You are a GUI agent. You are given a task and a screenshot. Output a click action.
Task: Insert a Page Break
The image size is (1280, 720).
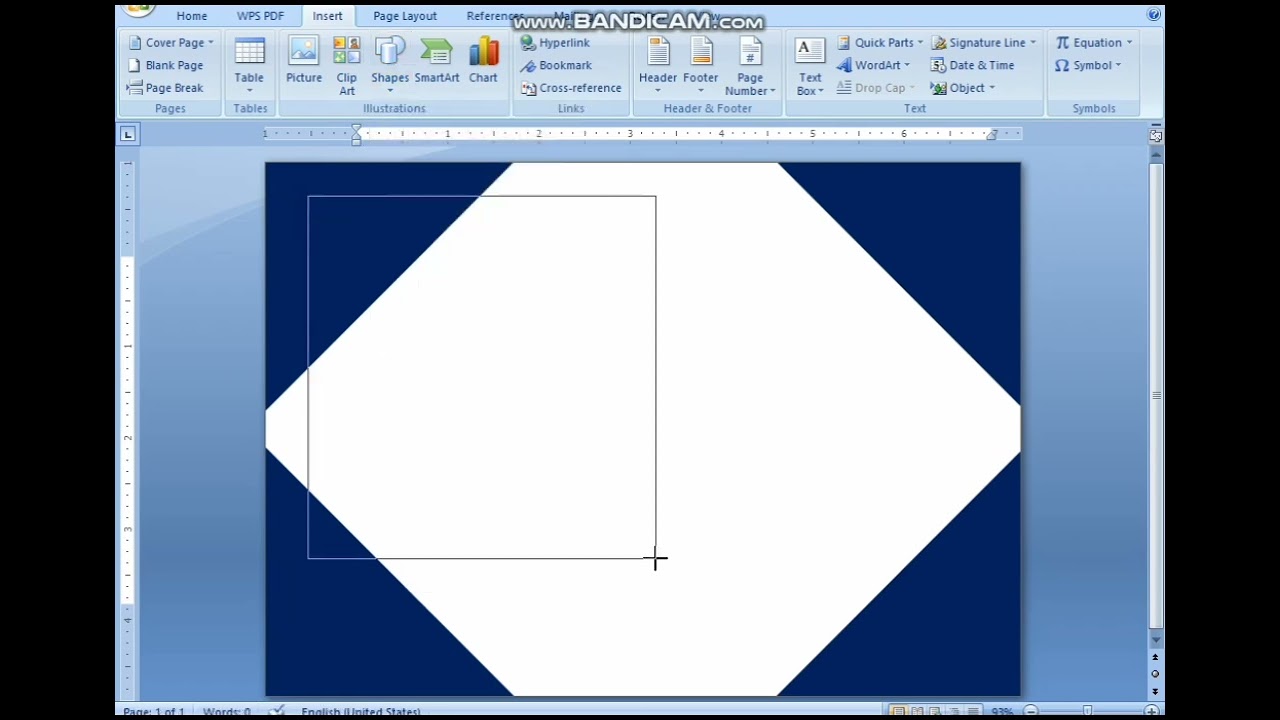(x=165, y=87)
